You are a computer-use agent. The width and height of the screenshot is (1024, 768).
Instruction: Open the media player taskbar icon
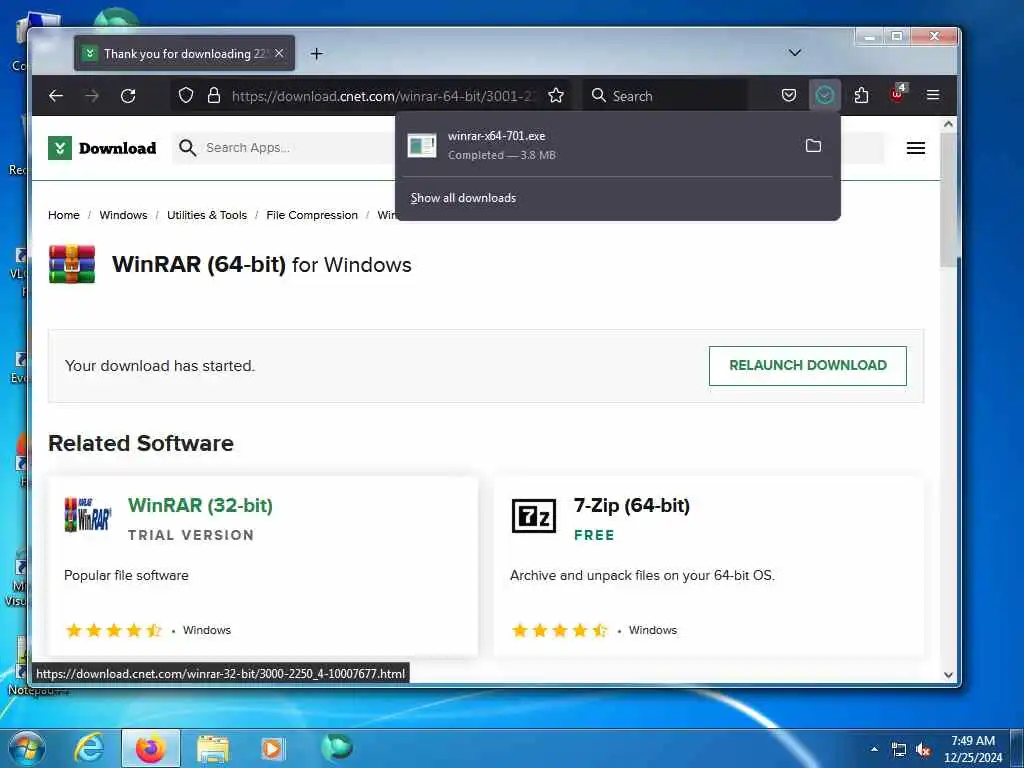[x=272, y=748]
